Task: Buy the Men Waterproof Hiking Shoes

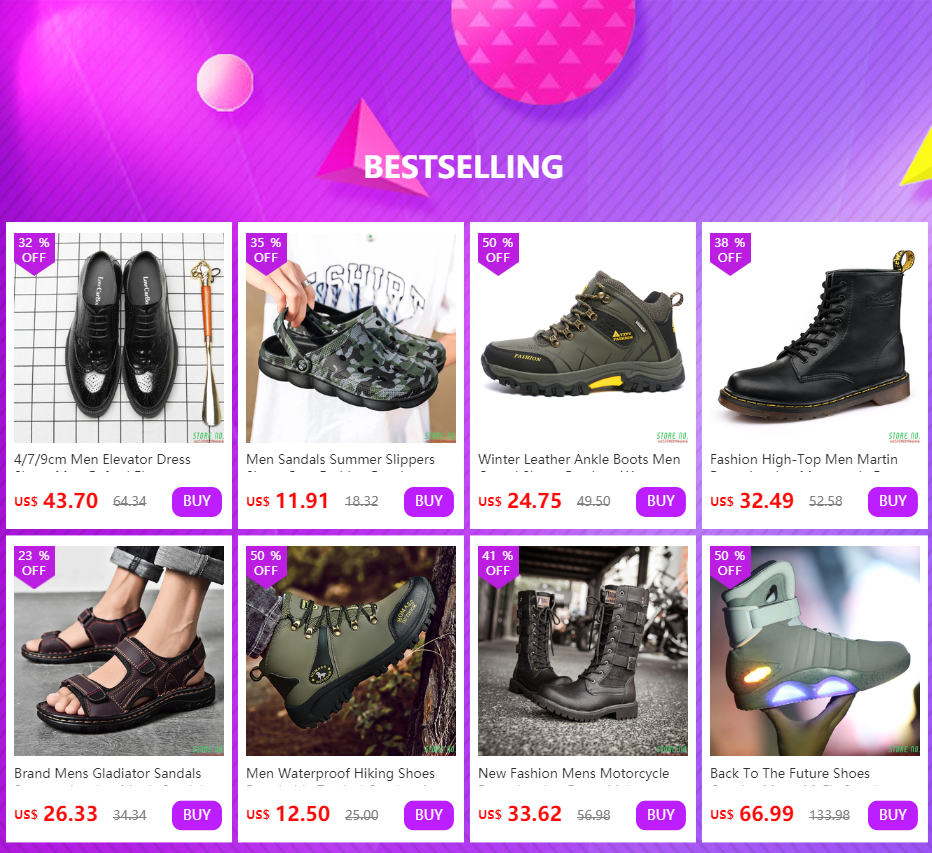Action: pyautogui.click(x=429, y=815)
